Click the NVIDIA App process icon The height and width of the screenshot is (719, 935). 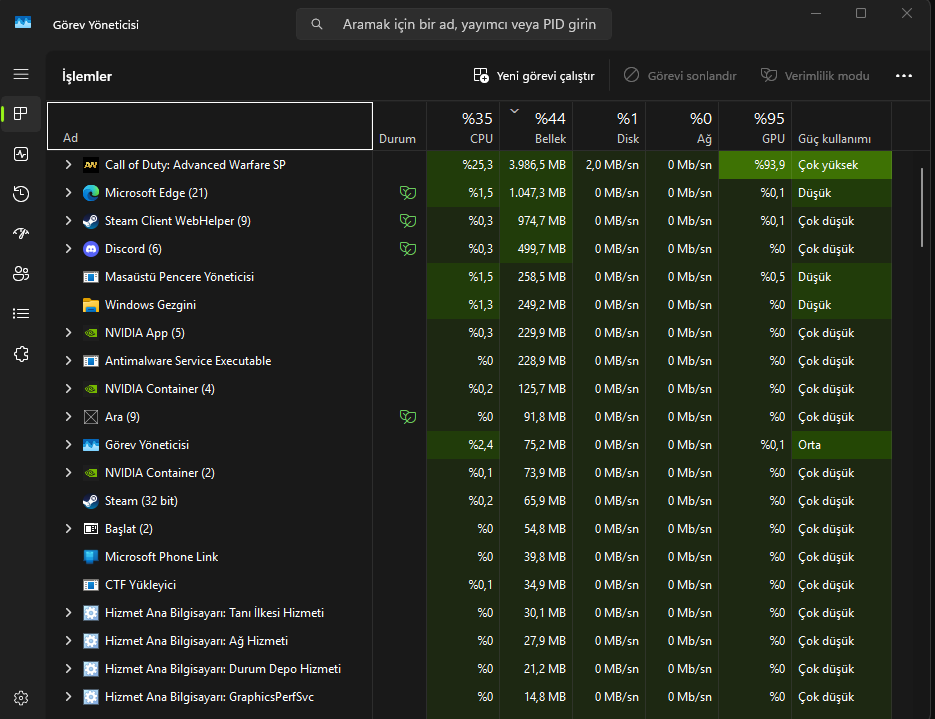[x=91, y=333]
